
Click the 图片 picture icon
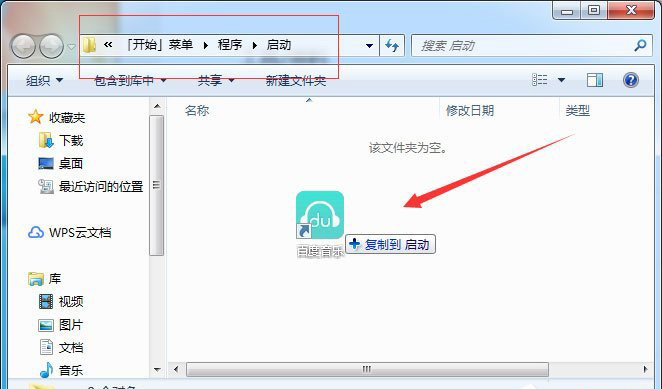[x=46, y=325]
